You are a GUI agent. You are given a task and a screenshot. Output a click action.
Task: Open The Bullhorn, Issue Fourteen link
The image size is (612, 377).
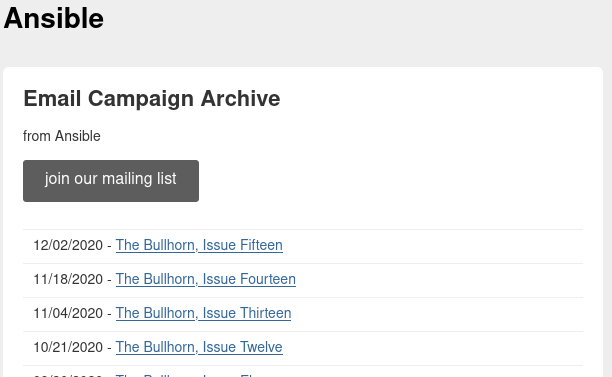click(206, 279)
